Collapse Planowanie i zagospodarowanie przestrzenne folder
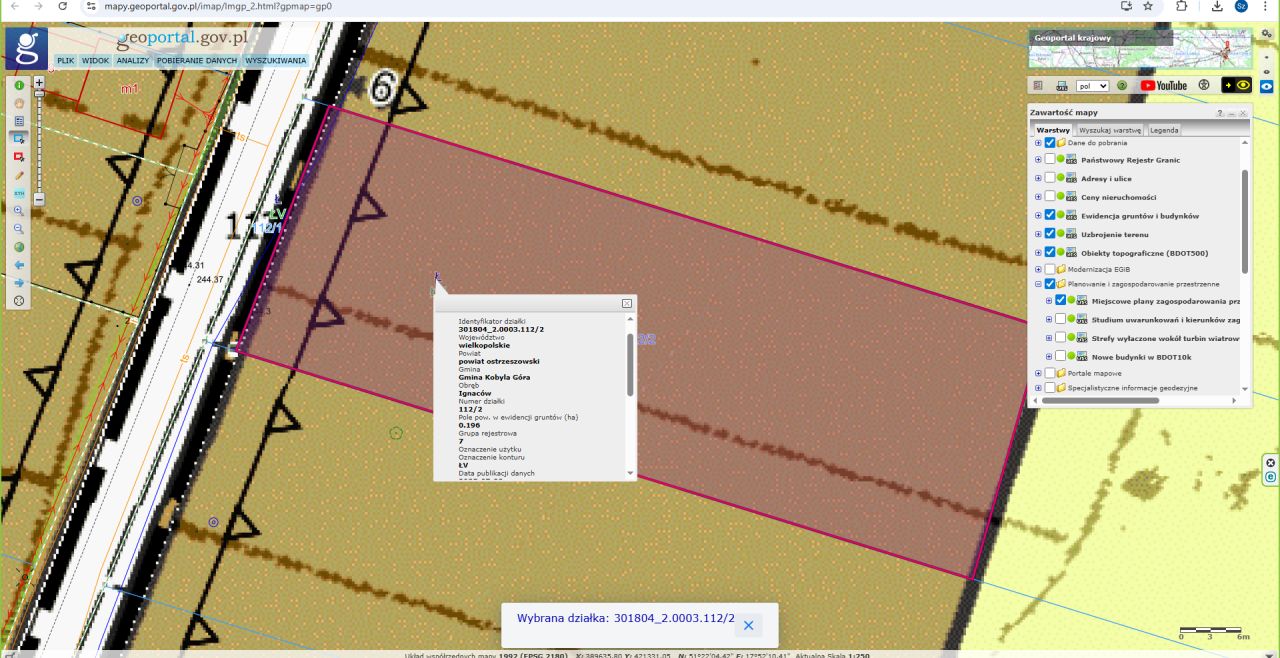 click(1039, 284)
